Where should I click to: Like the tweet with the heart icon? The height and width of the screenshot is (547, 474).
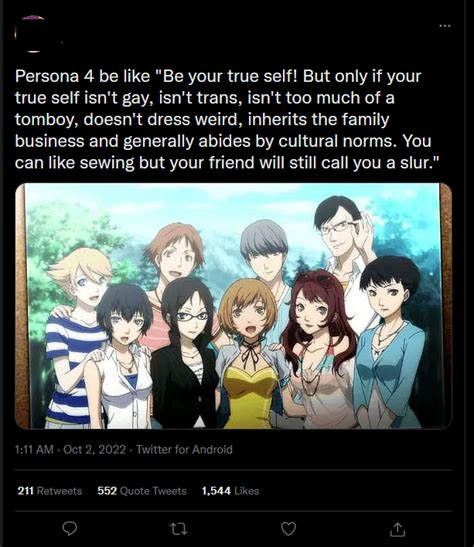coord(288,529)
